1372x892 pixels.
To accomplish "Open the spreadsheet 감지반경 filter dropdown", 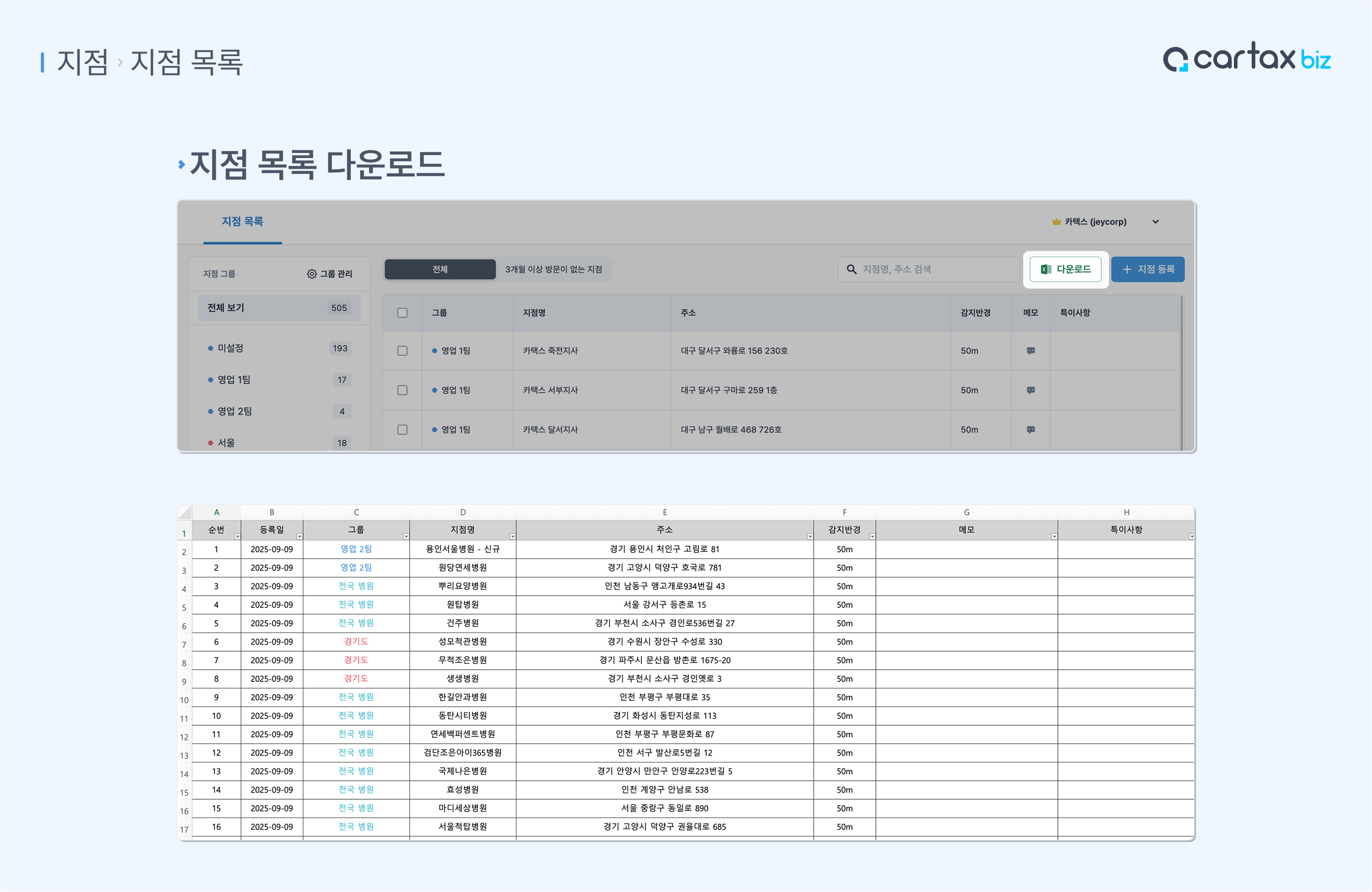I will (x=872, y=537).
